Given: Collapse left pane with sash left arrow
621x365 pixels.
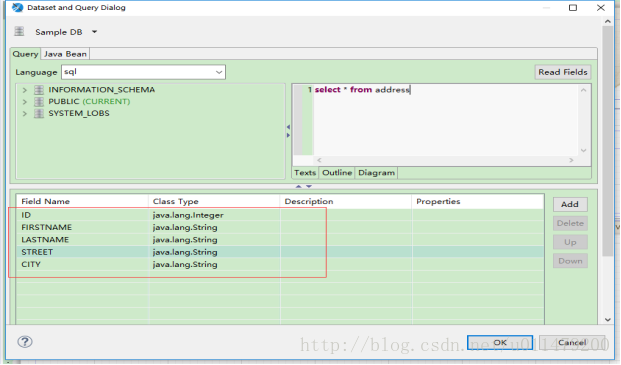Looking at the screenshot, I should pyautogui.click(x=288, y=127).
